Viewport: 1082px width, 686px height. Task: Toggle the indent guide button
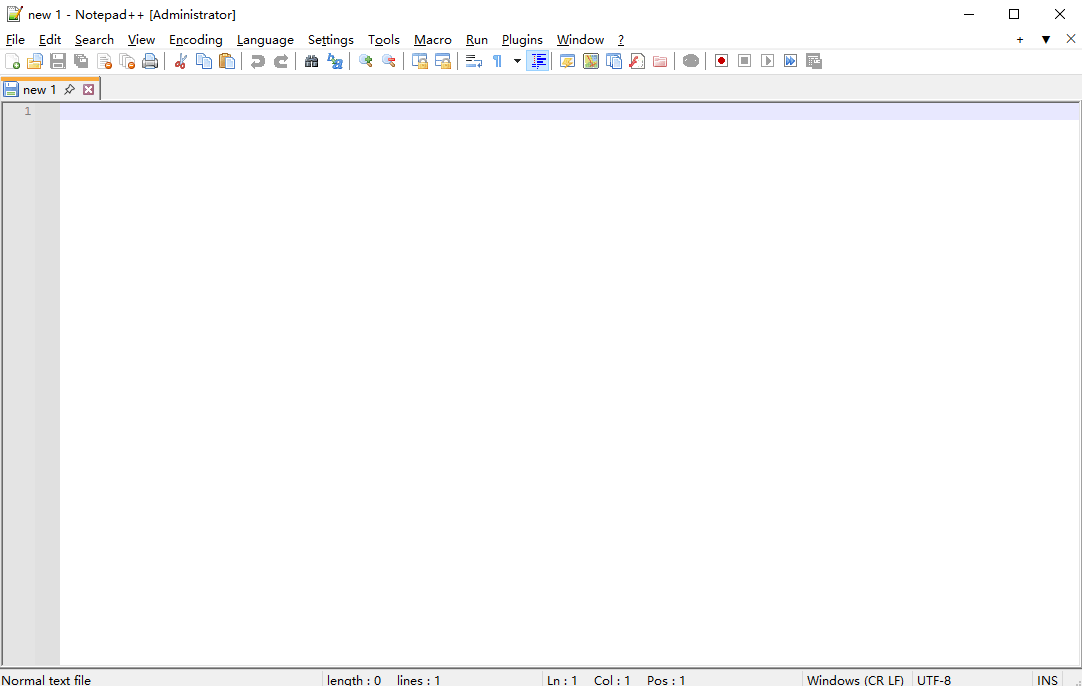(x=538, y=61)
